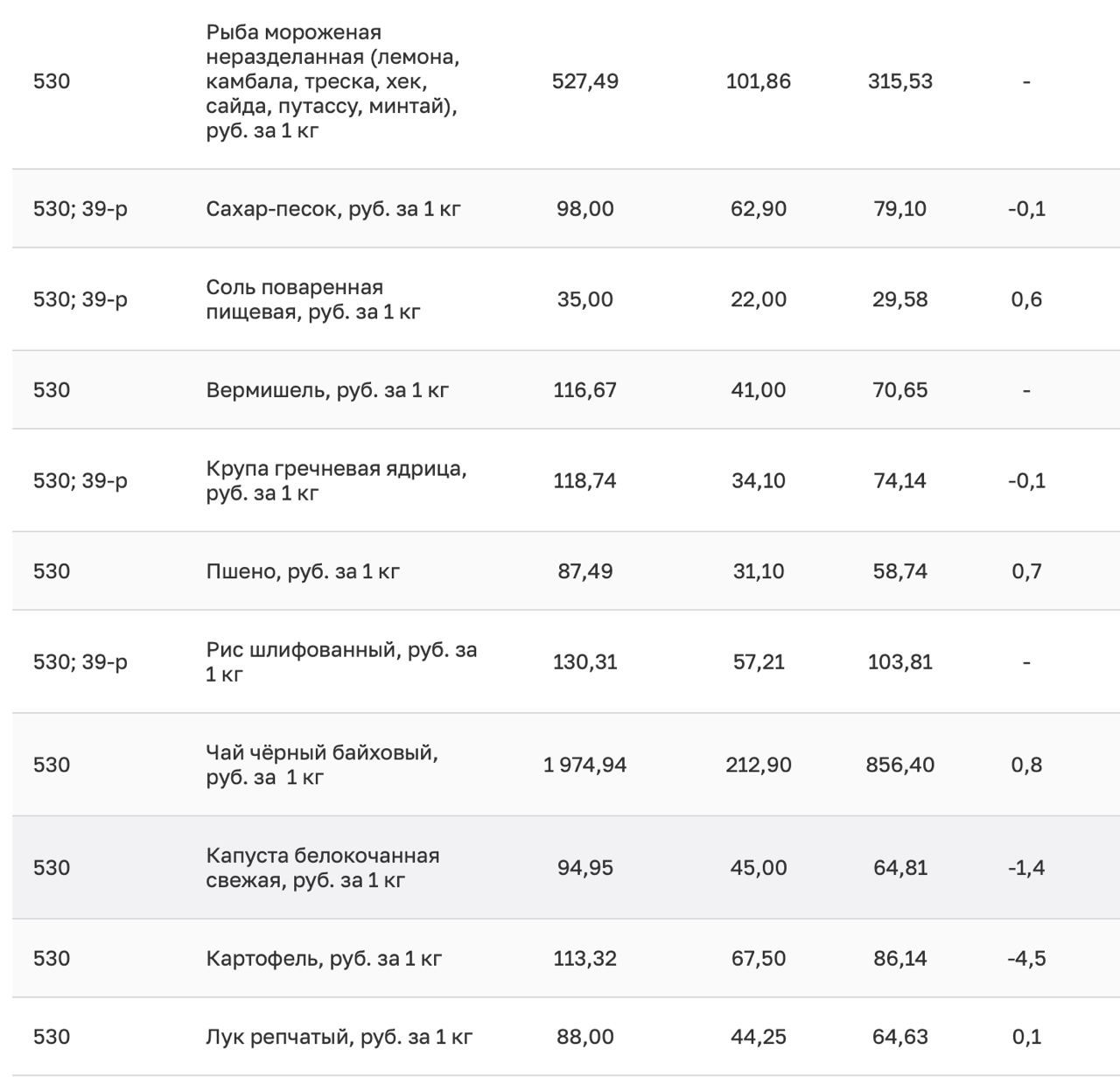Click the 527,49 price value
The image size is (1120, 1077).
[x=584, y=81]
